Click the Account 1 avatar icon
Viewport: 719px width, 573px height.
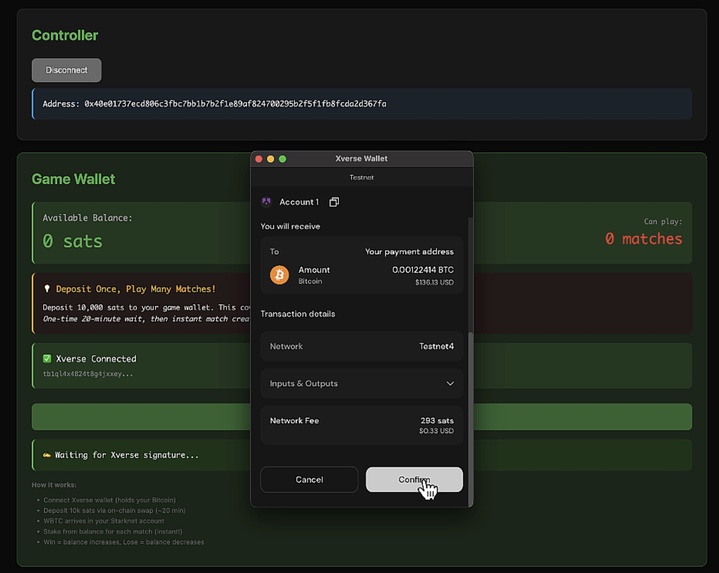[x=266, y=202]
